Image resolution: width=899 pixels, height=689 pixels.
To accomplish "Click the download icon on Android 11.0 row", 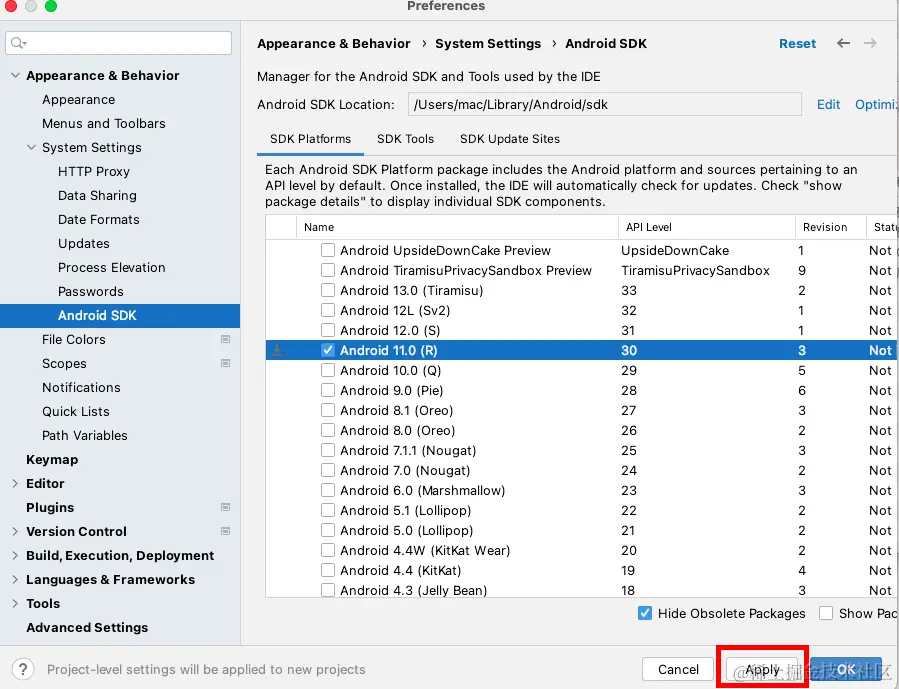I will tap(278, 350).
